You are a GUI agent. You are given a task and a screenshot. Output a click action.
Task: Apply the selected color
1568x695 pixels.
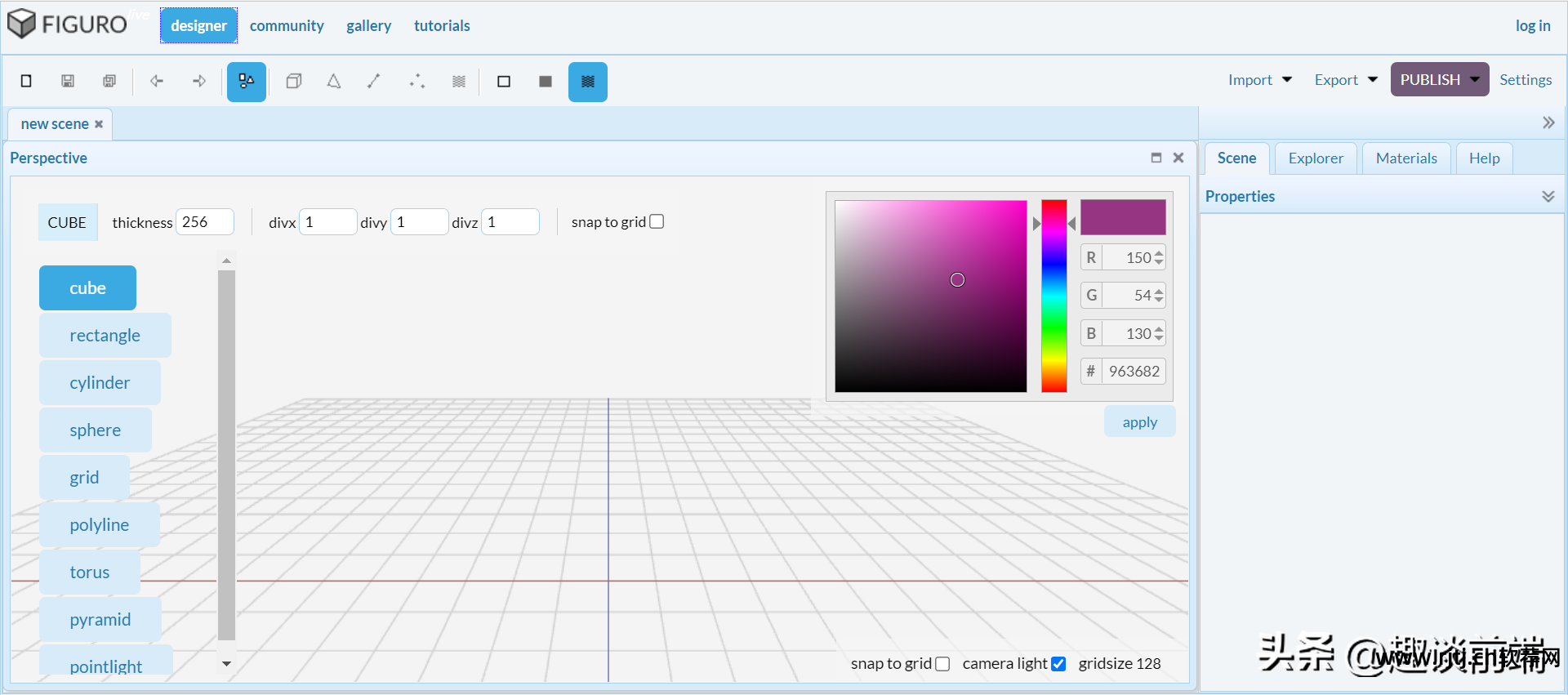point(1140,421)
